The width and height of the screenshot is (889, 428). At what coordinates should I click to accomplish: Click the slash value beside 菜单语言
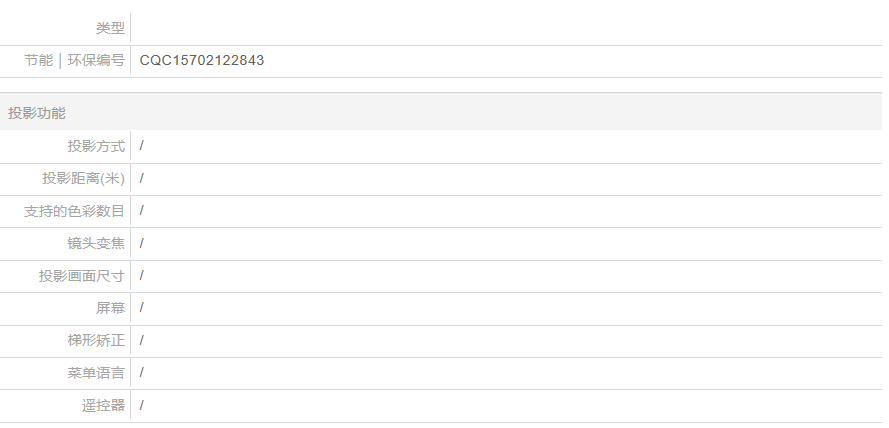(x=142, y=372)
